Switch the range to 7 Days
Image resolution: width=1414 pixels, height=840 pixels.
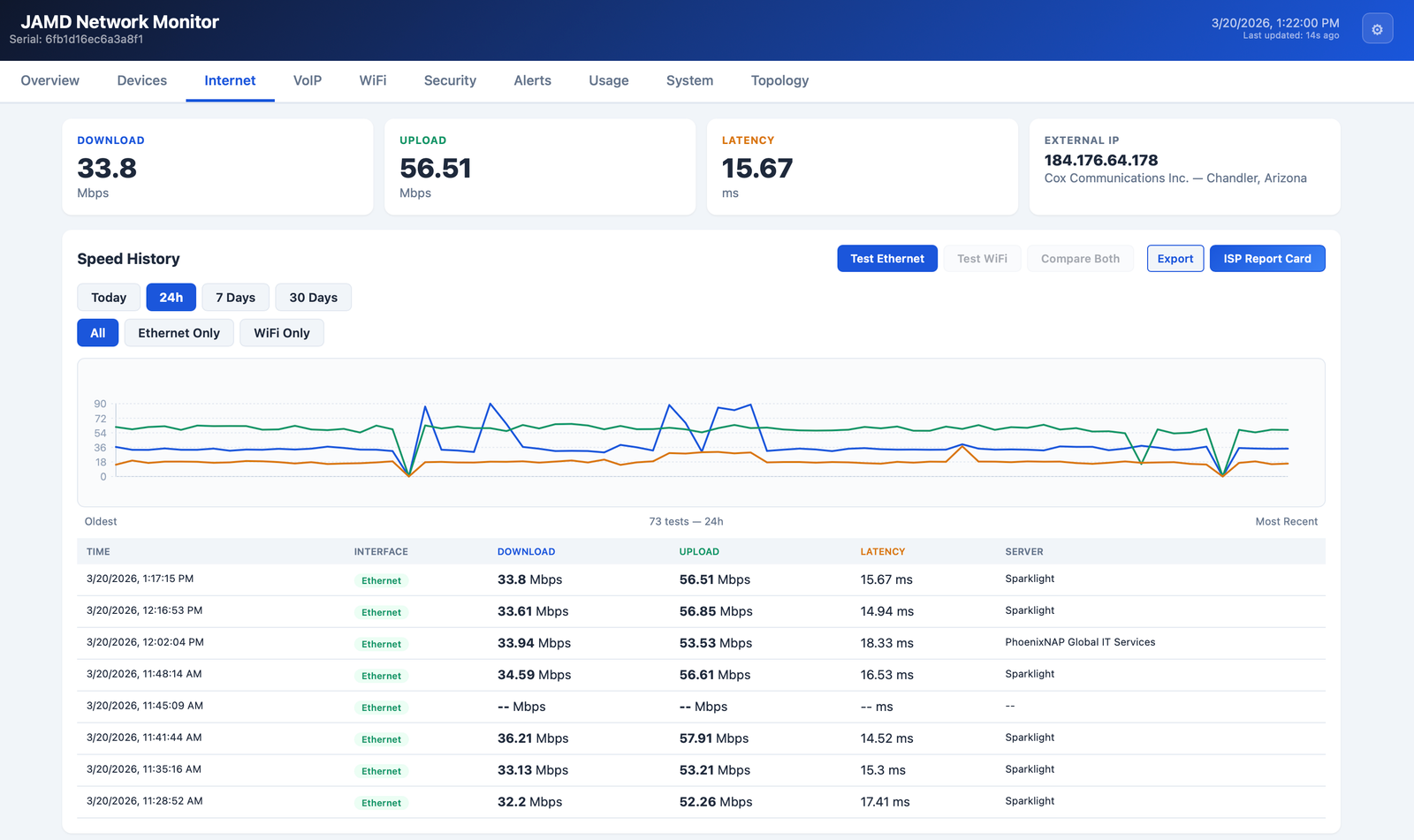[235, 298]
